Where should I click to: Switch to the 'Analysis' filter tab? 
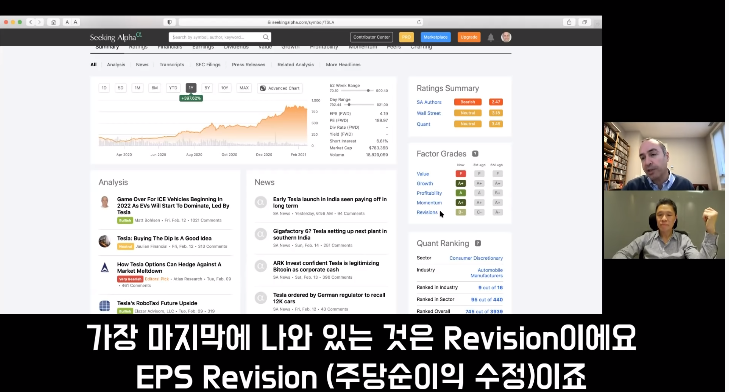click(116, 65)
